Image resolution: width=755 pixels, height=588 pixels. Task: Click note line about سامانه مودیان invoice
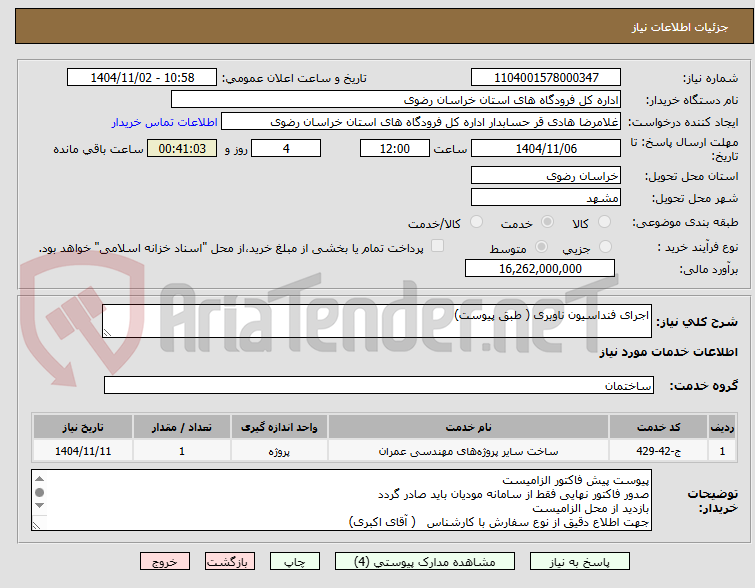[514, 495]
